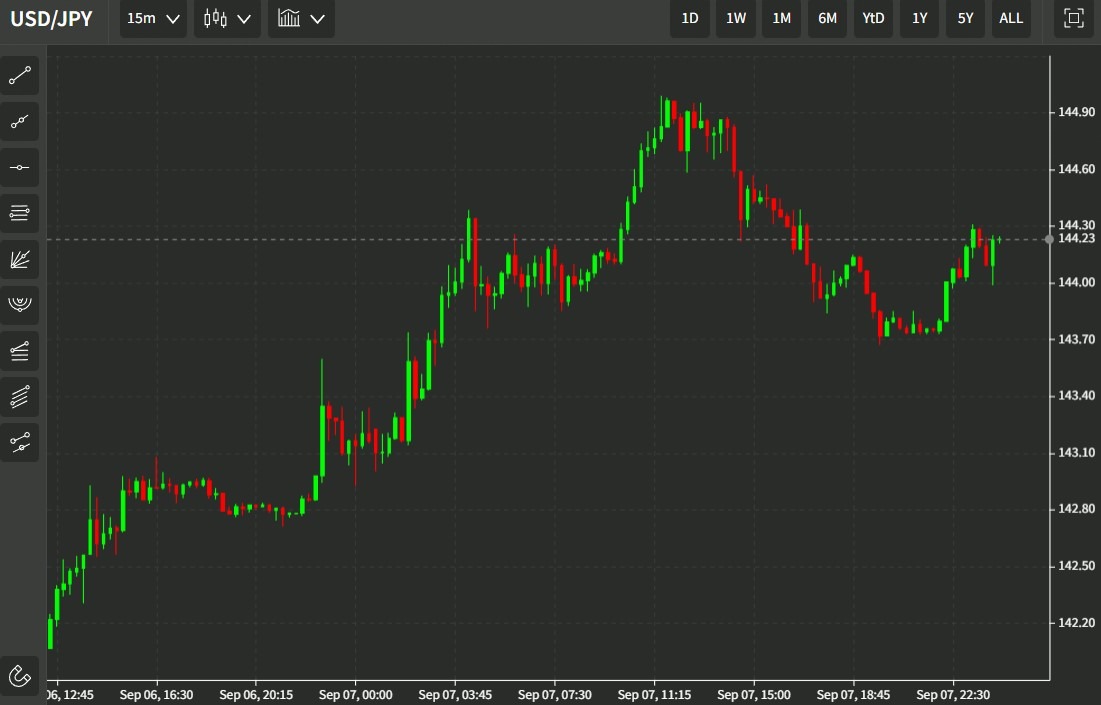Click the Sep 07, 11:15 time label
1101x705 pixels.
coord(654,694)
